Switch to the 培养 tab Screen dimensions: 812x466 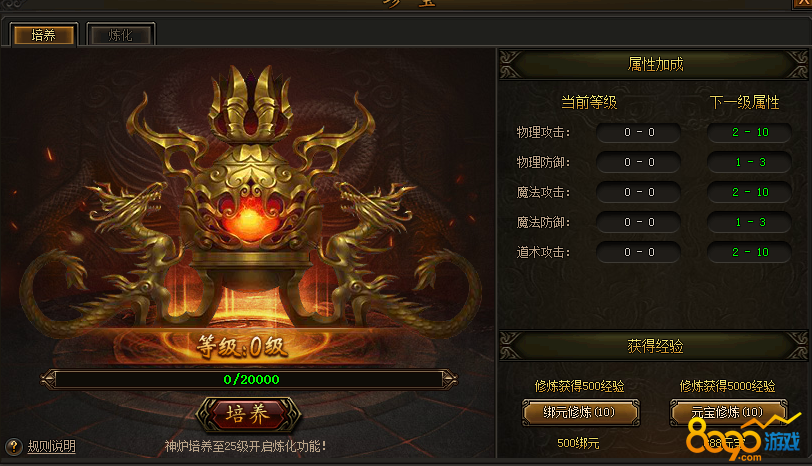pos(44,35)
